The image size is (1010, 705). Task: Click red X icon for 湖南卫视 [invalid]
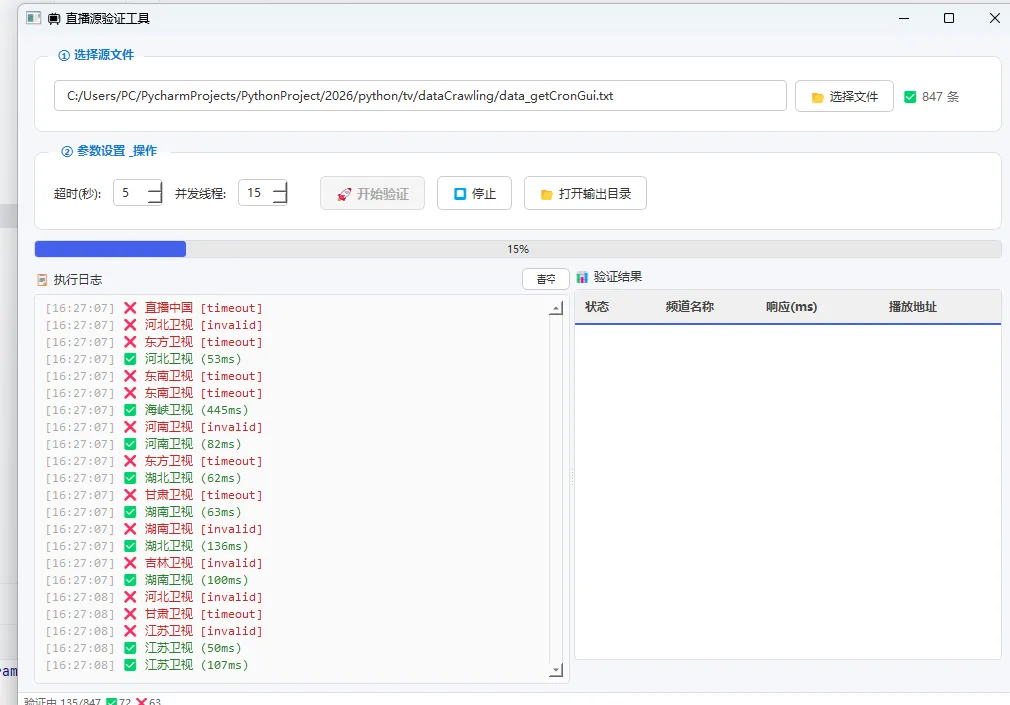pyautogui.click(x=130, y=528)
